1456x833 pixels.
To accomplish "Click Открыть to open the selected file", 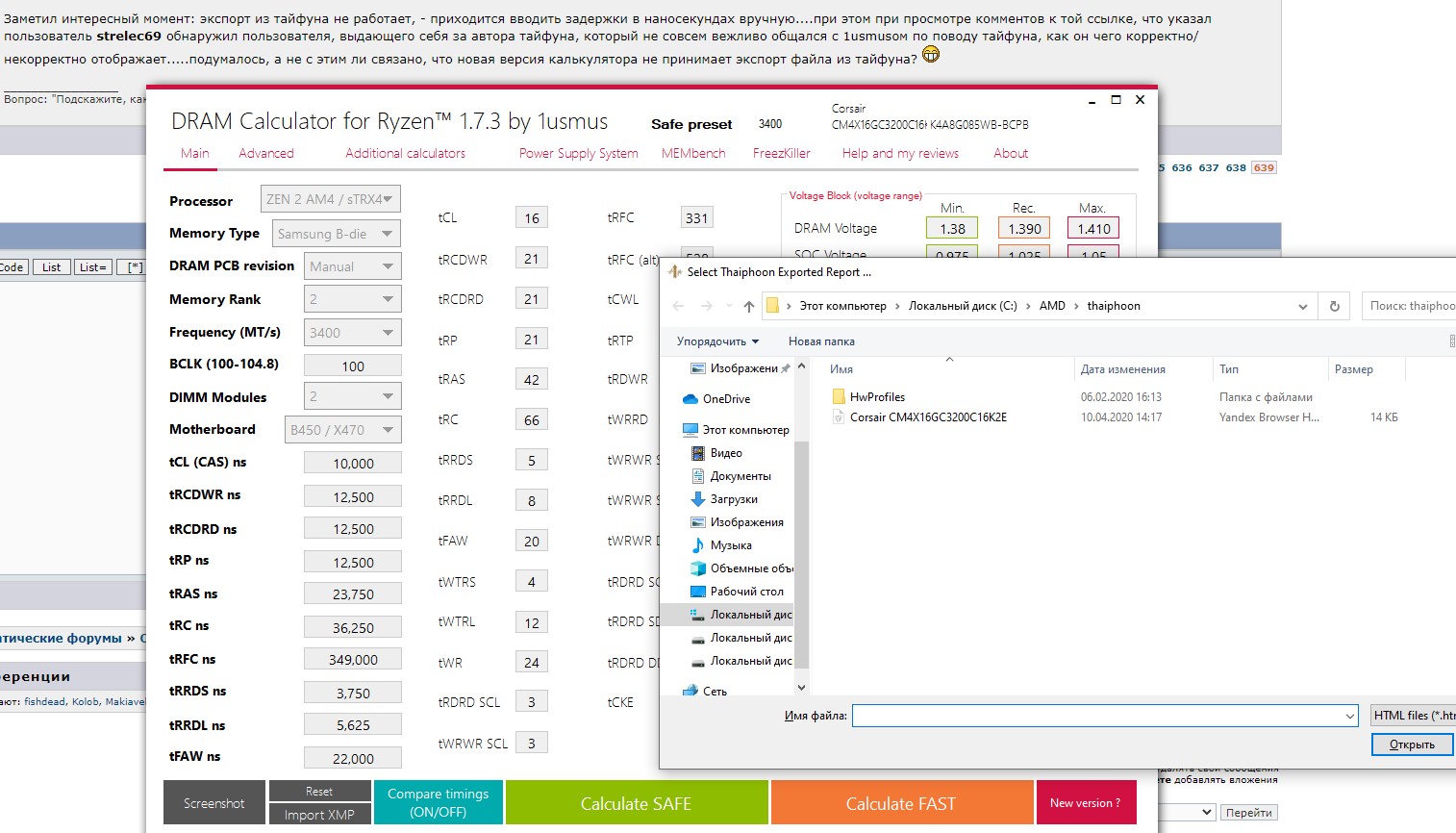I will [1412, 745].
